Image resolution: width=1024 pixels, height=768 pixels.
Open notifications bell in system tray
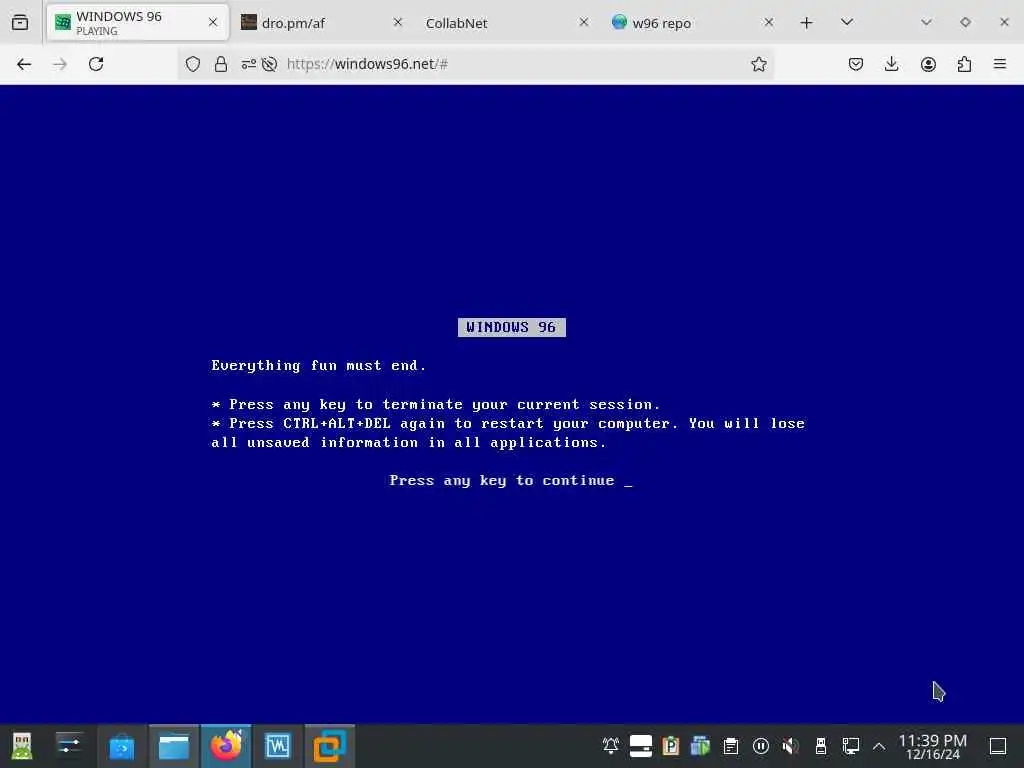[x=611, y=745]
